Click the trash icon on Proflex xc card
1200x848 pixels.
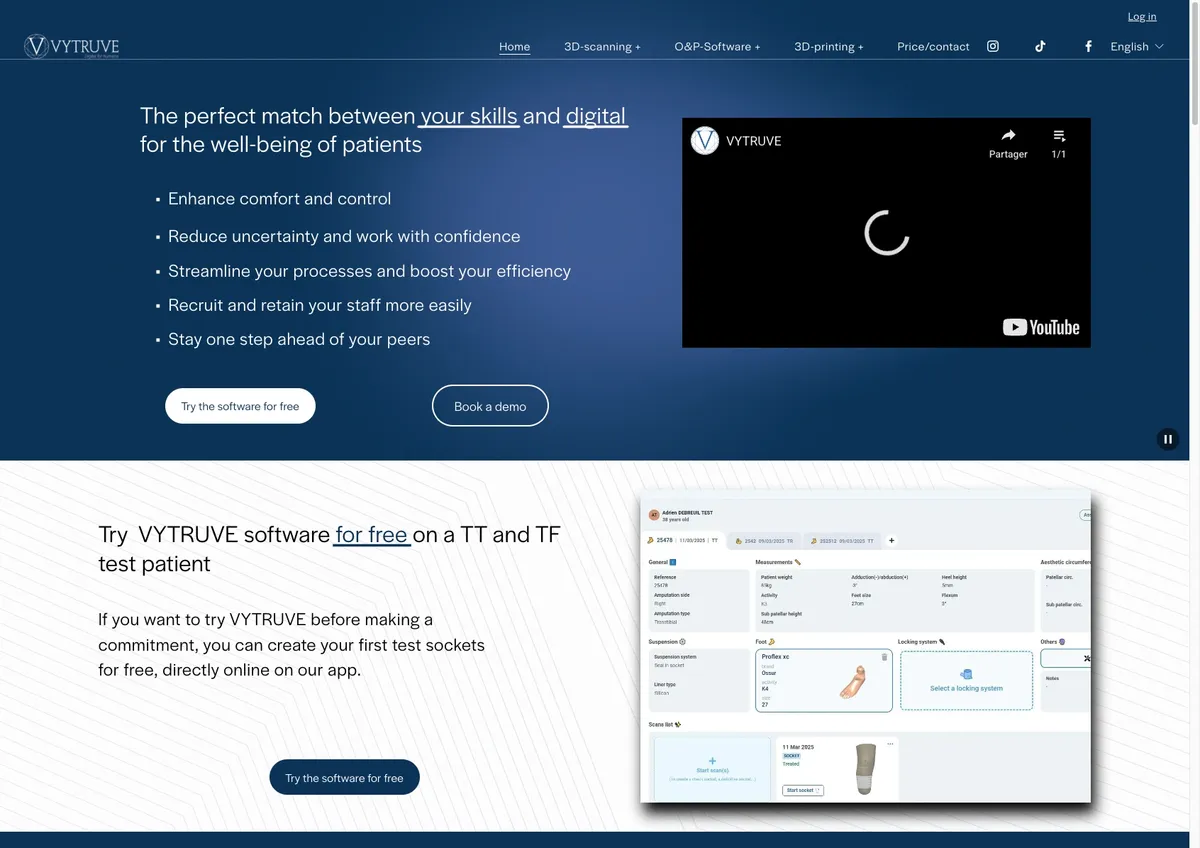[884, 657]
